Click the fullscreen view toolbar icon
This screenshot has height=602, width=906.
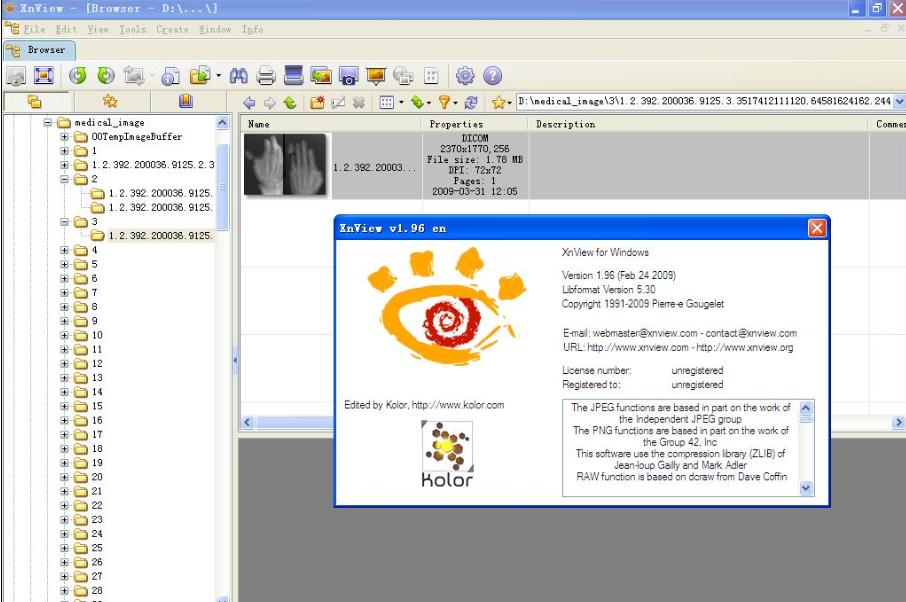tap(44, 76)
